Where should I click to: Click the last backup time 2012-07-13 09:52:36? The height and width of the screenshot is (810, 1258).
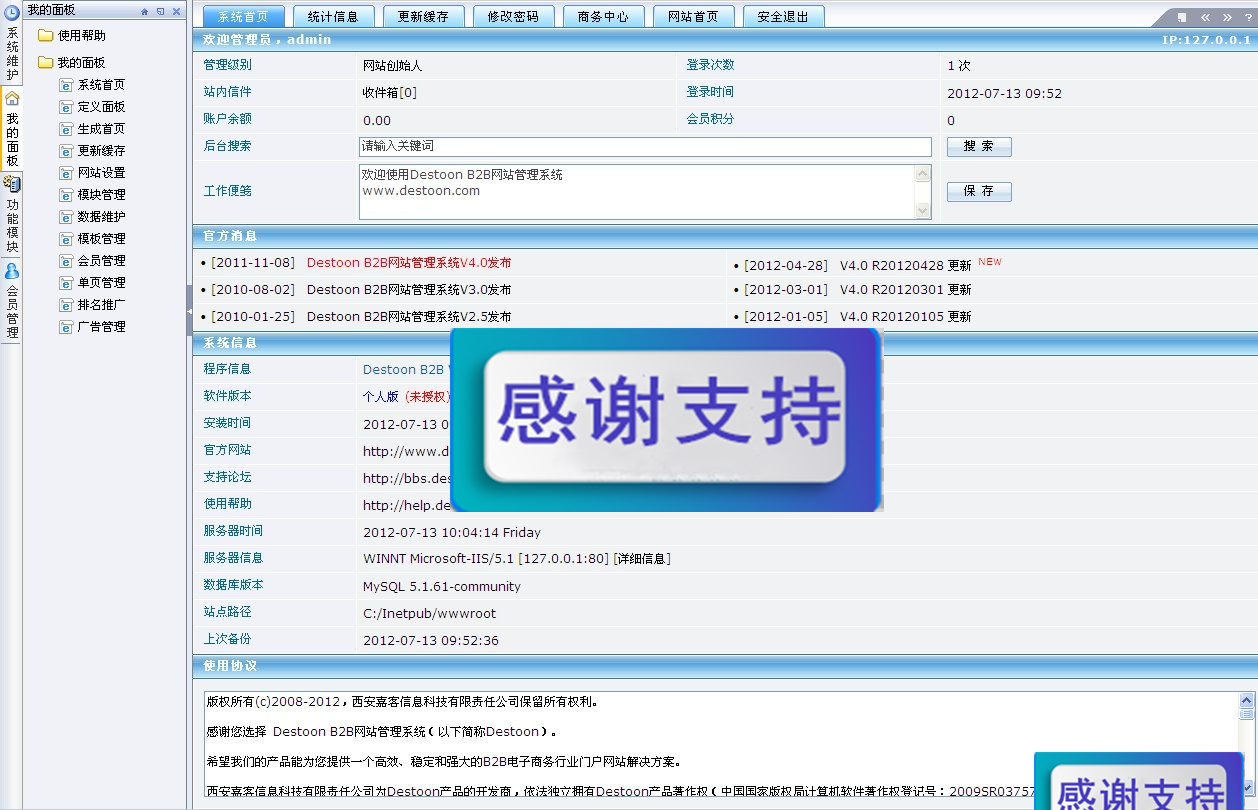coord(431,641)
